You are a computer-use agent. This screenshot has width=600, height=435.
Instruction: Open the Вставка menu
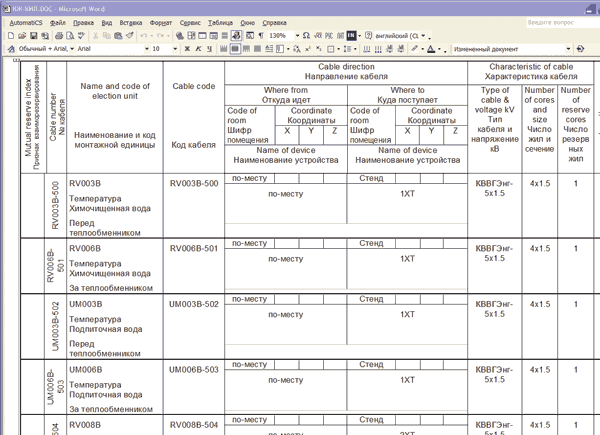click(131, 23)
